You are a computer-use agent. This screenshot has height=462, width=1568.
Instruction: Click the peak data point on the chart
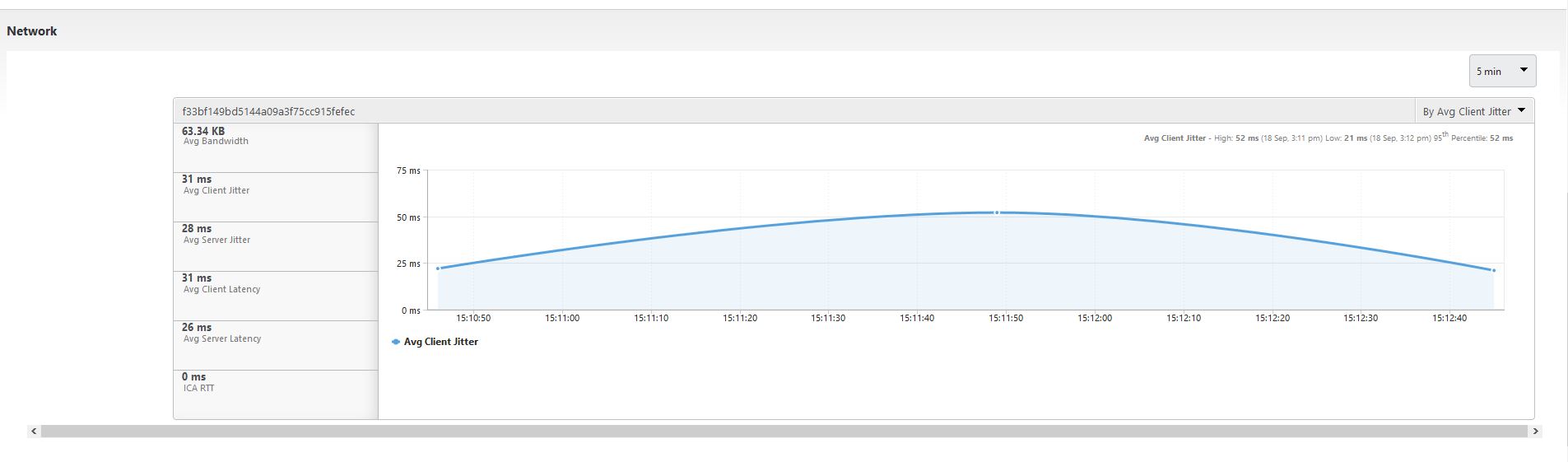point(997,212)
